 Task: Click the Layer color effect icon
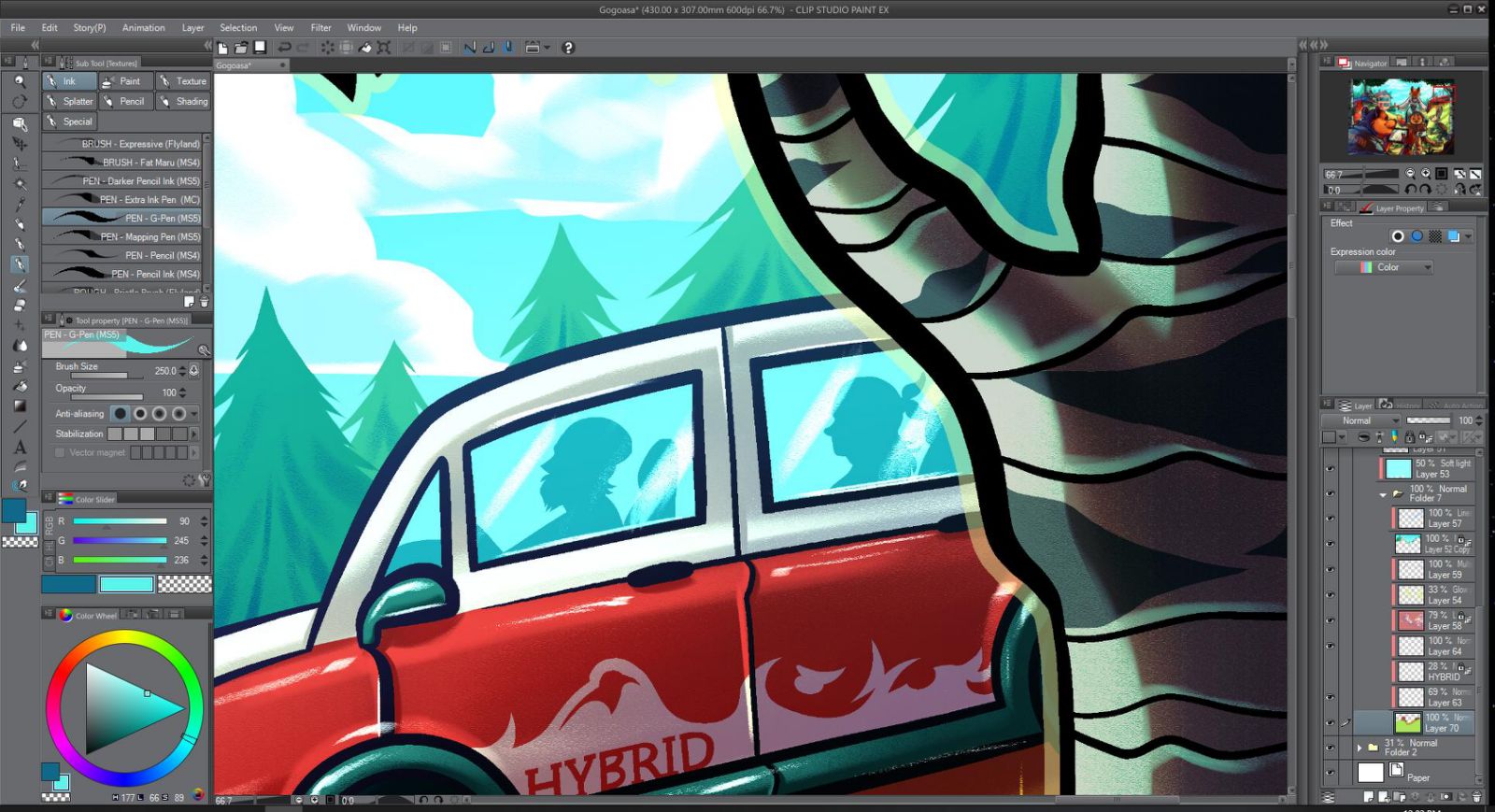click(x=1453, y=236)
